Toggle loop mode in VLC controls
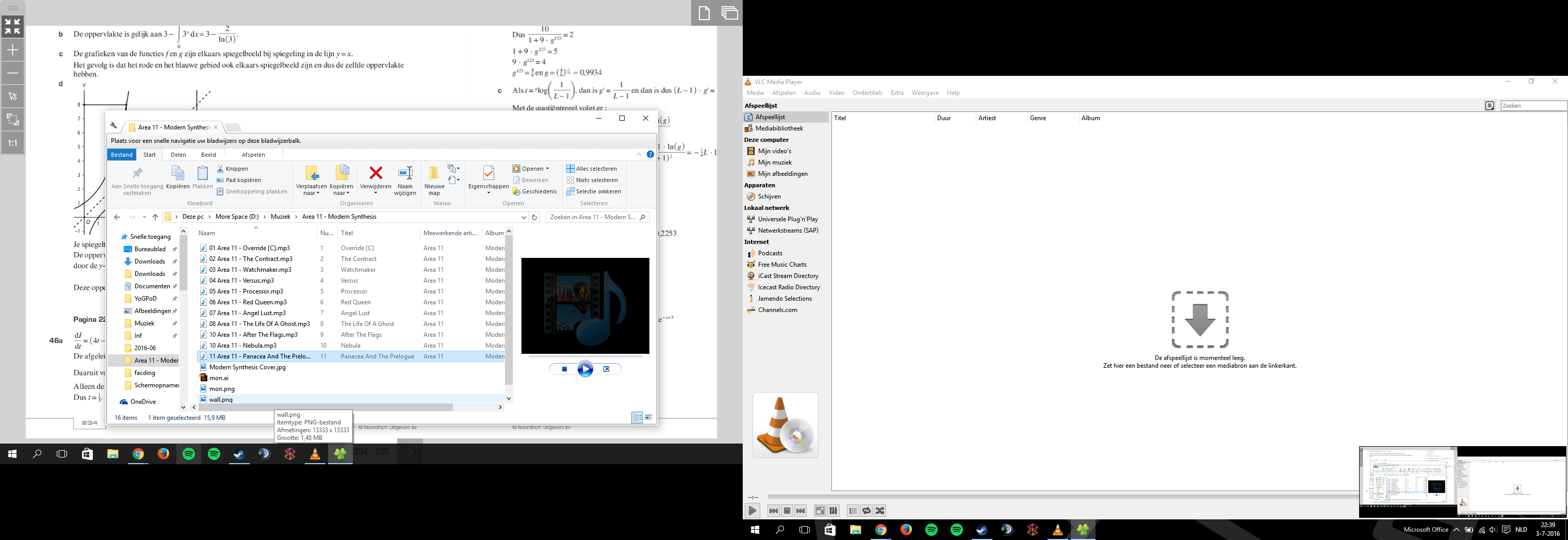Viewport: 1568px width, 540px height. [x=866, y=511]
